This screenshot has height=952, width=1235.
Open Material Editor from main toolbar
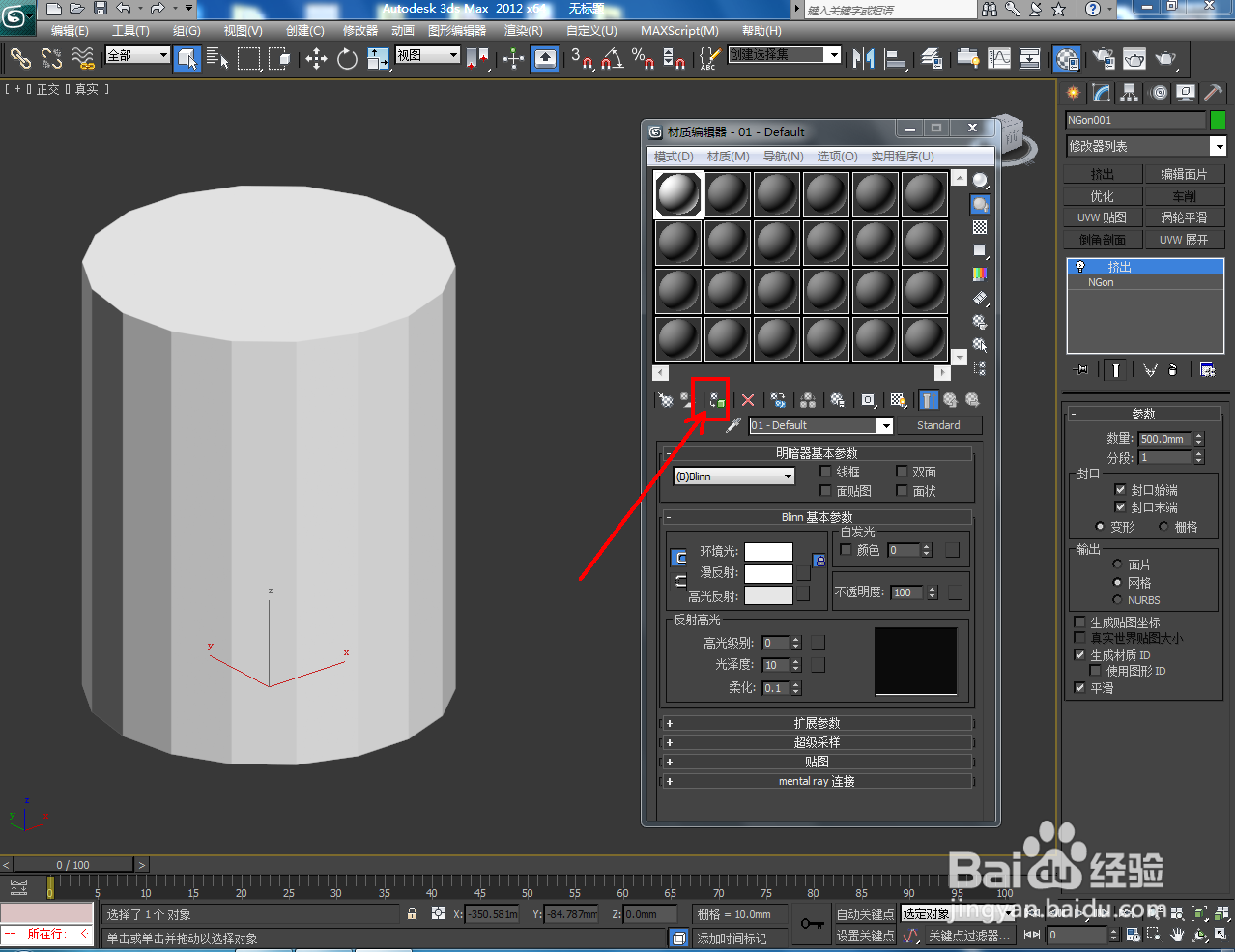click(x=1067, y=59)
